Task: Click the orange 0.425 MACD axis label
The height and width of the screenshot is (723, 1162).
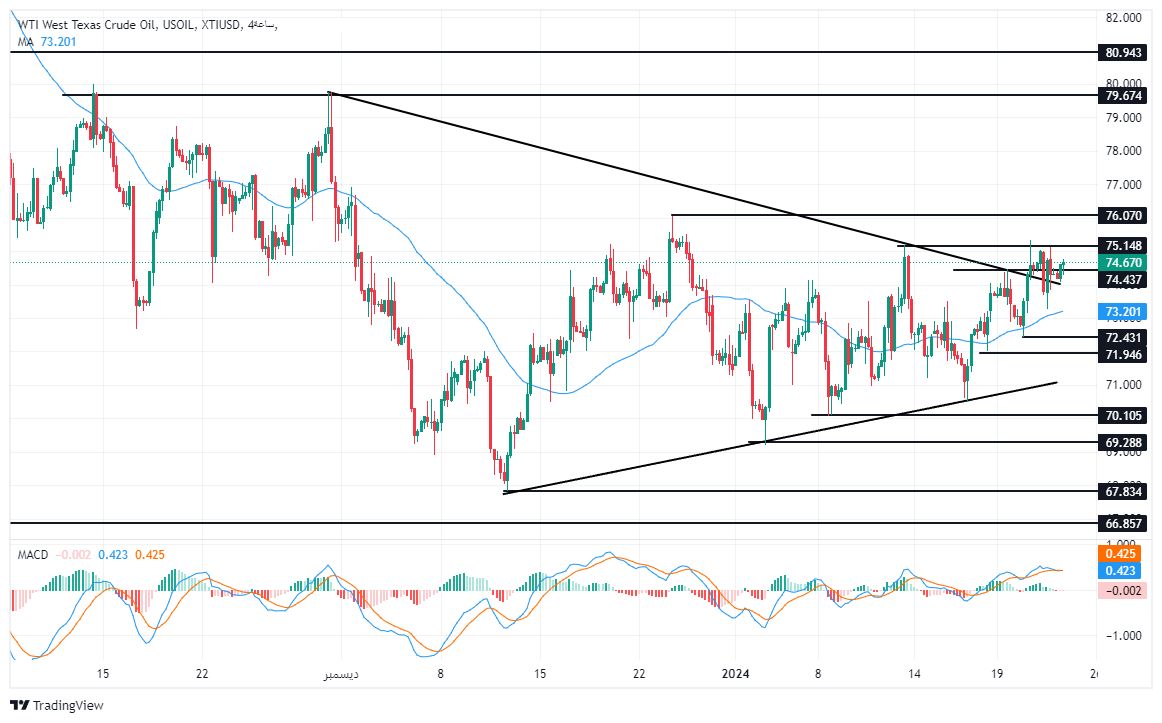Action: (1120, 553)
